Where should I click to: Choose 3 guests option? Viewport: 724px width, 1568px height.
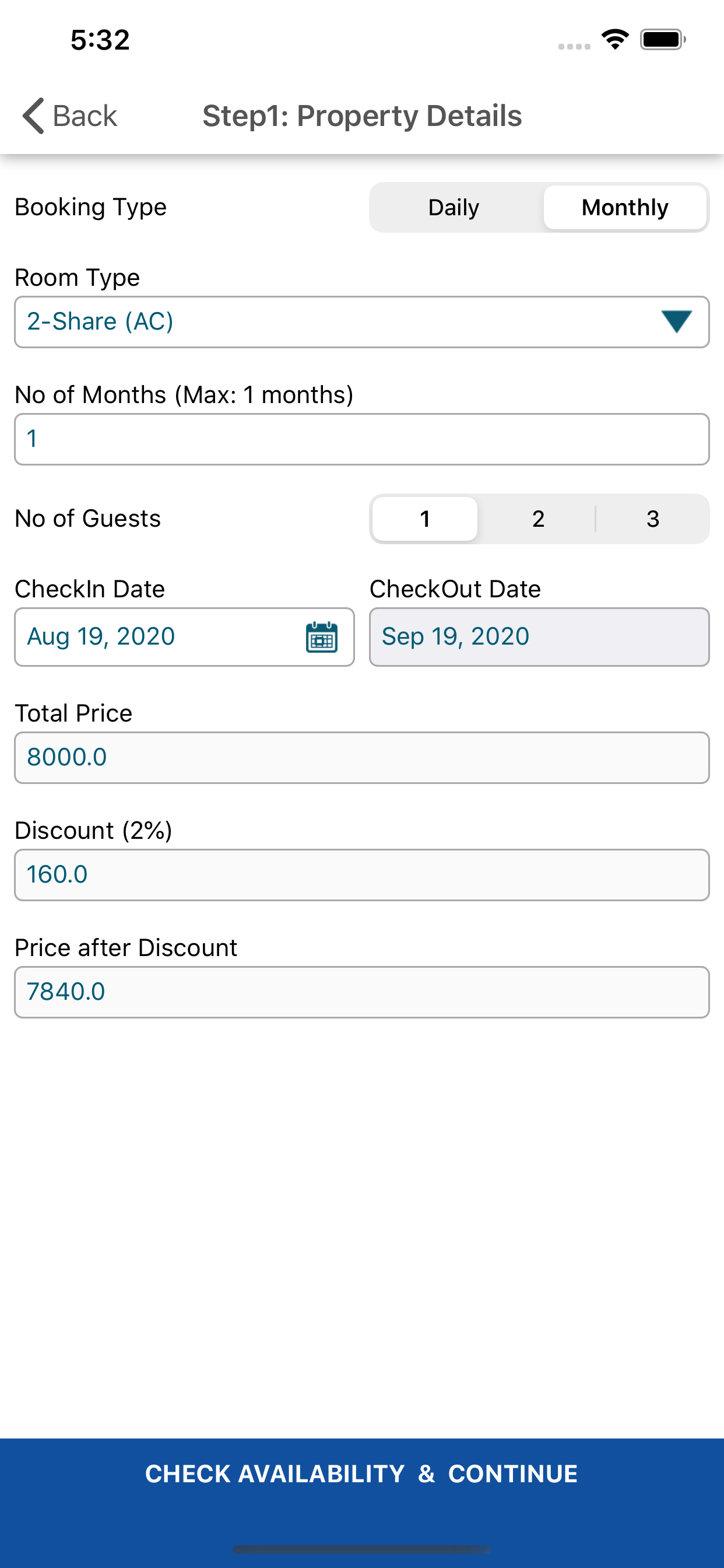[653, 519]
